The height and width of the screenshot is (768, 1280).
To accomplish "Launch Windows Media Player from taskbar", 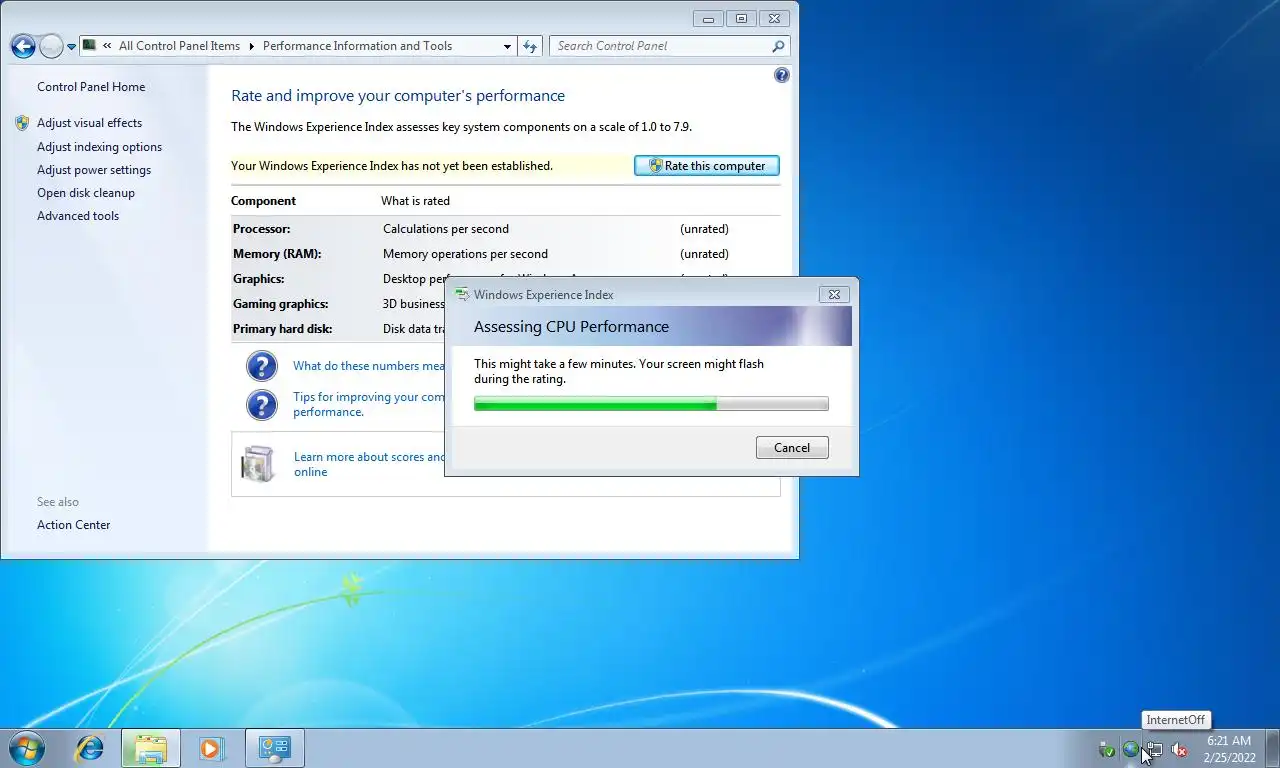I will [x=212, y=748].
